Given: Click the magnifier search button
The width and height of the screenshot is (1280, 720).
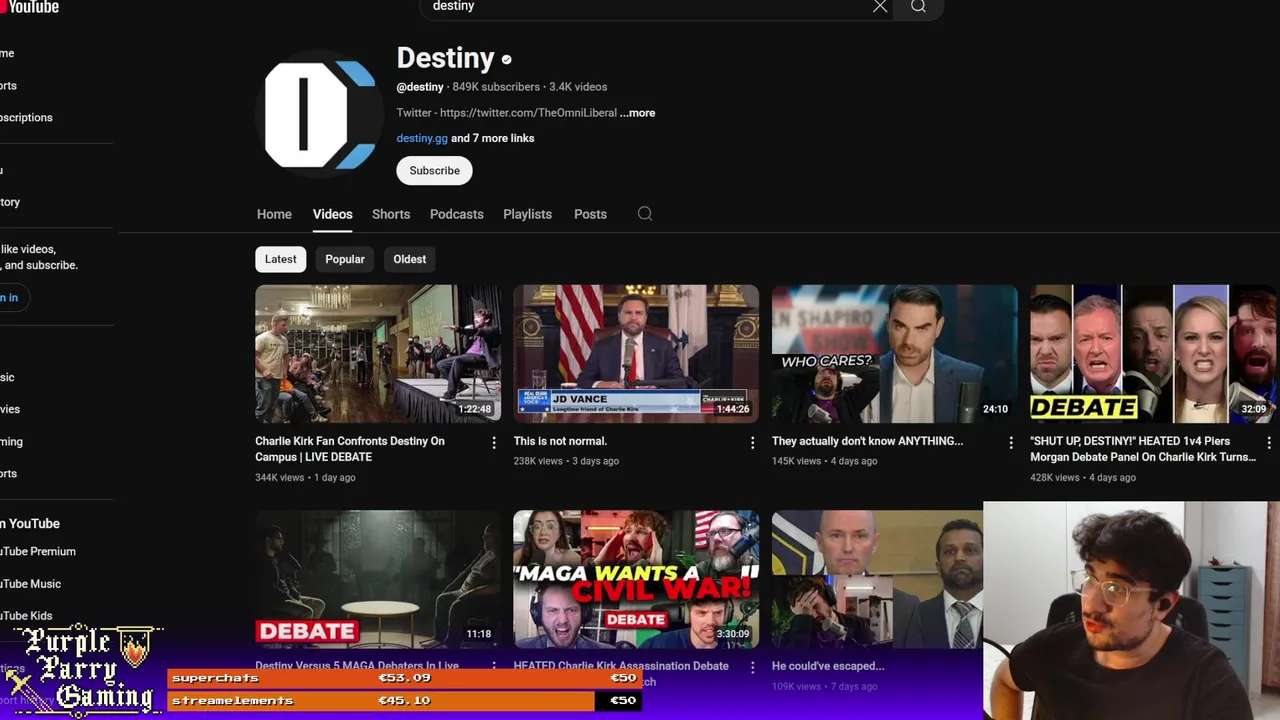Looking at the screenshot, I should [918, 7].
